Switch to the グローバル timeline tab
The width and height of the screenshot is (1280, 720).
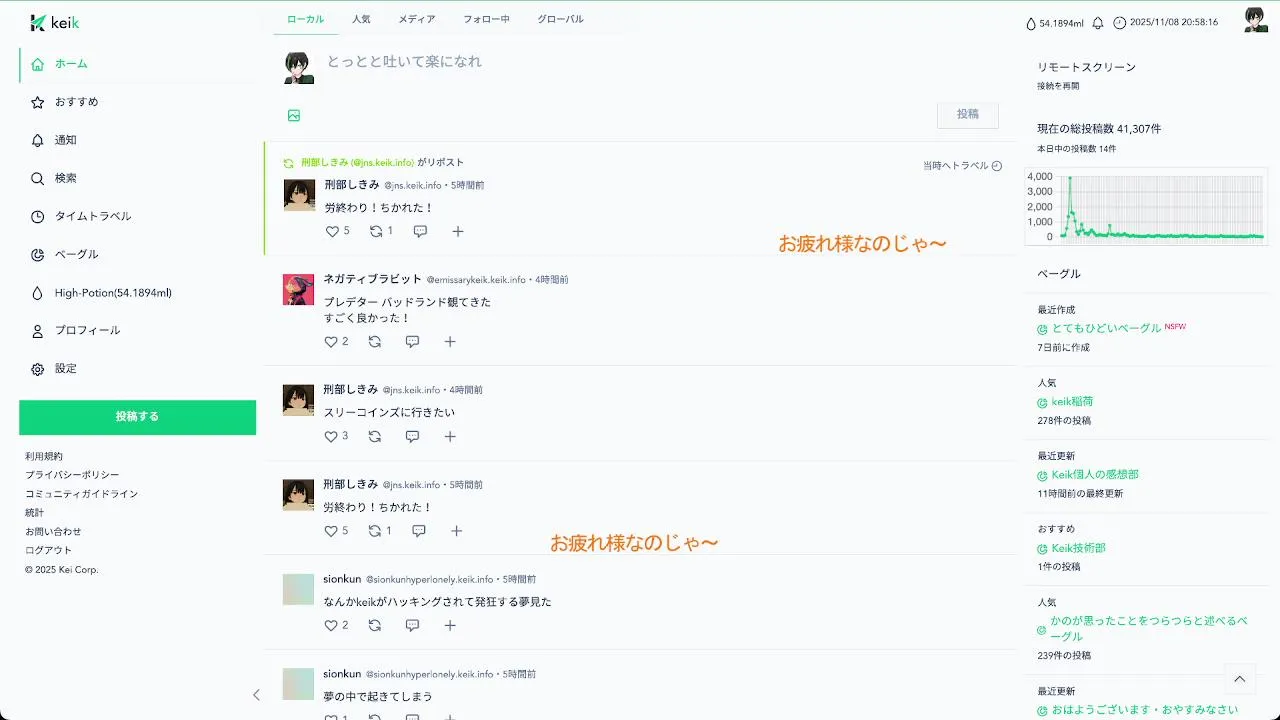click(x=560, y=19)
